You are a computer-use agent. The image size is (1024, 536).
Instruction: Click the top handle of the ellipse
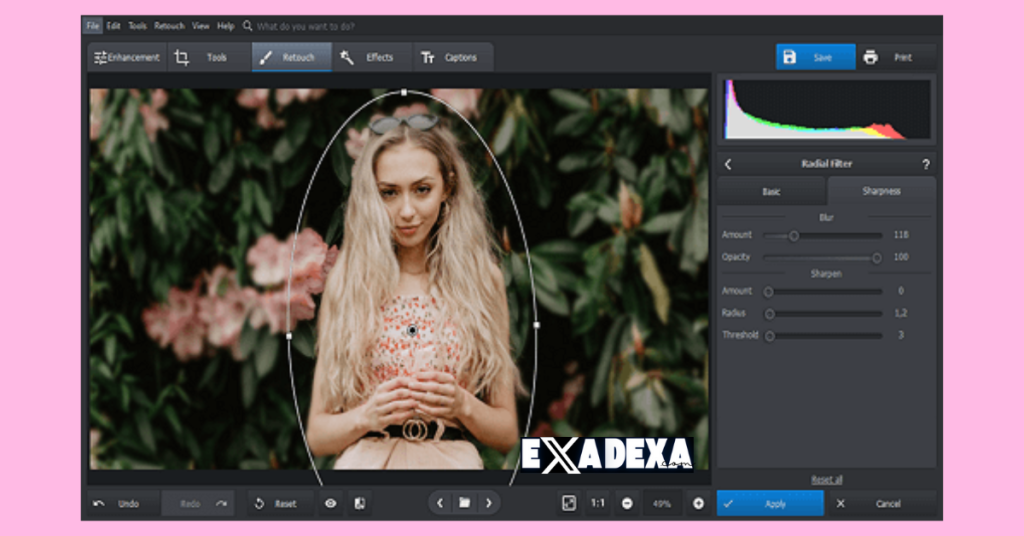coord(404,93)
